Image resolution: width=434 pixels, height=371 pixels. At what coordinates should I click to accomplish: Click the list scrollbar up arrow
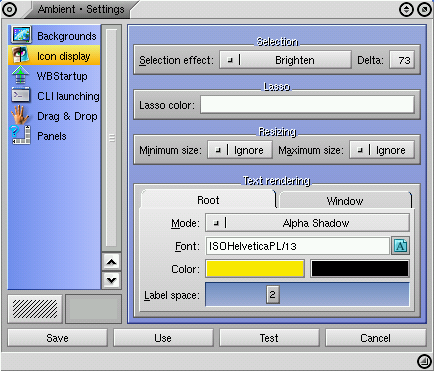(x=111, y=262)
